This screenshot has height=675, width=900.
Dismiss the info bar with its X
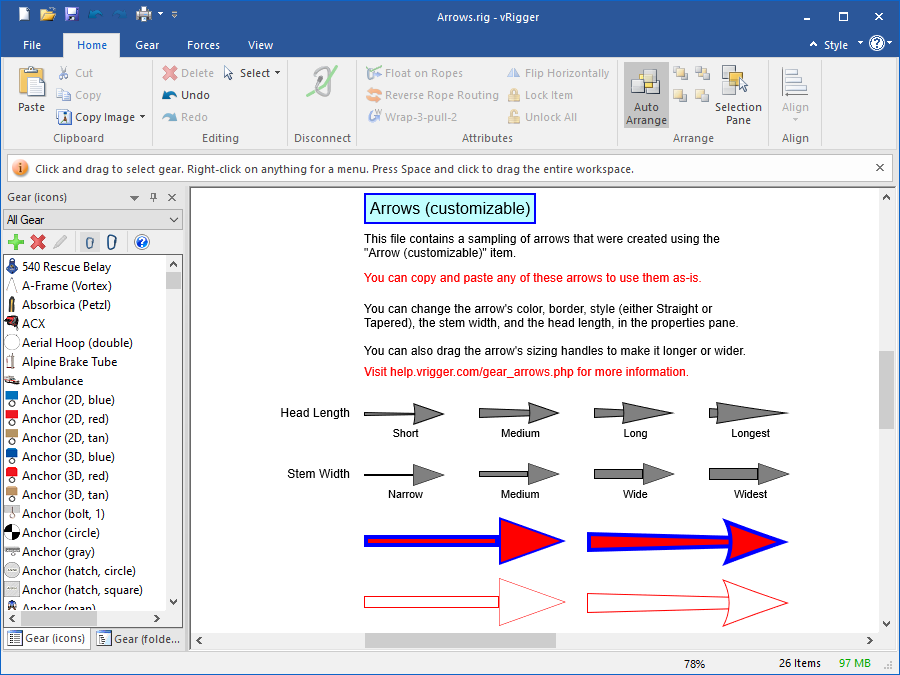(880, 168)
